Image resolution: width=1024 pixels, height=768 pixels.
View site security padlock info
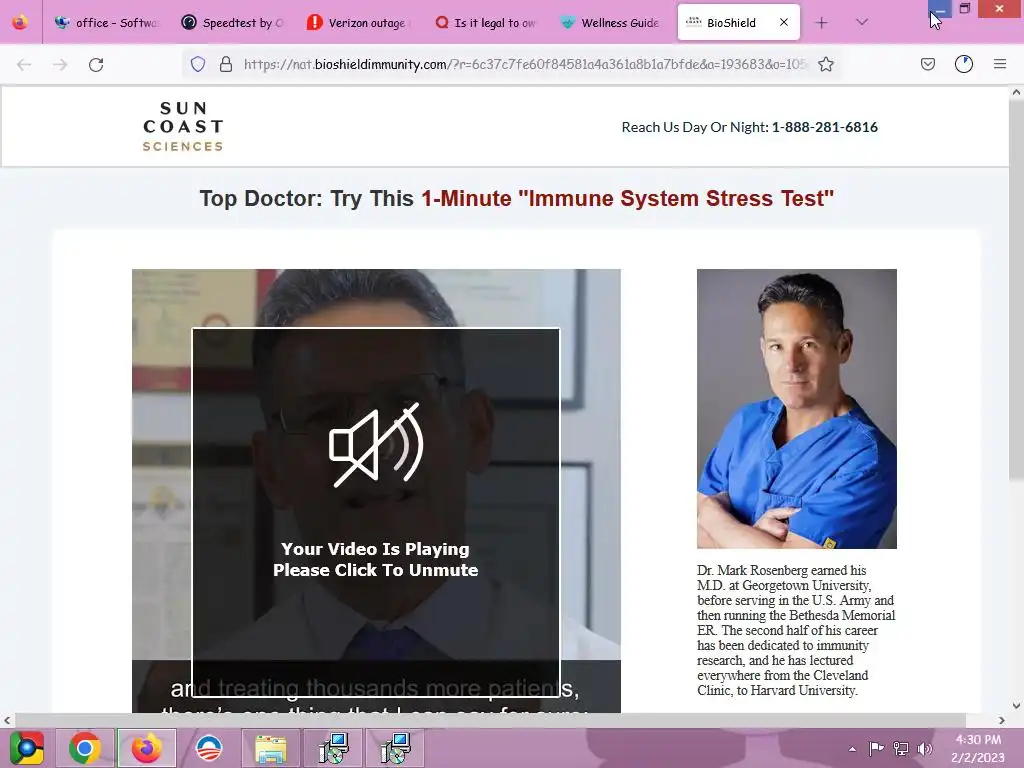(x=226, y=64)
